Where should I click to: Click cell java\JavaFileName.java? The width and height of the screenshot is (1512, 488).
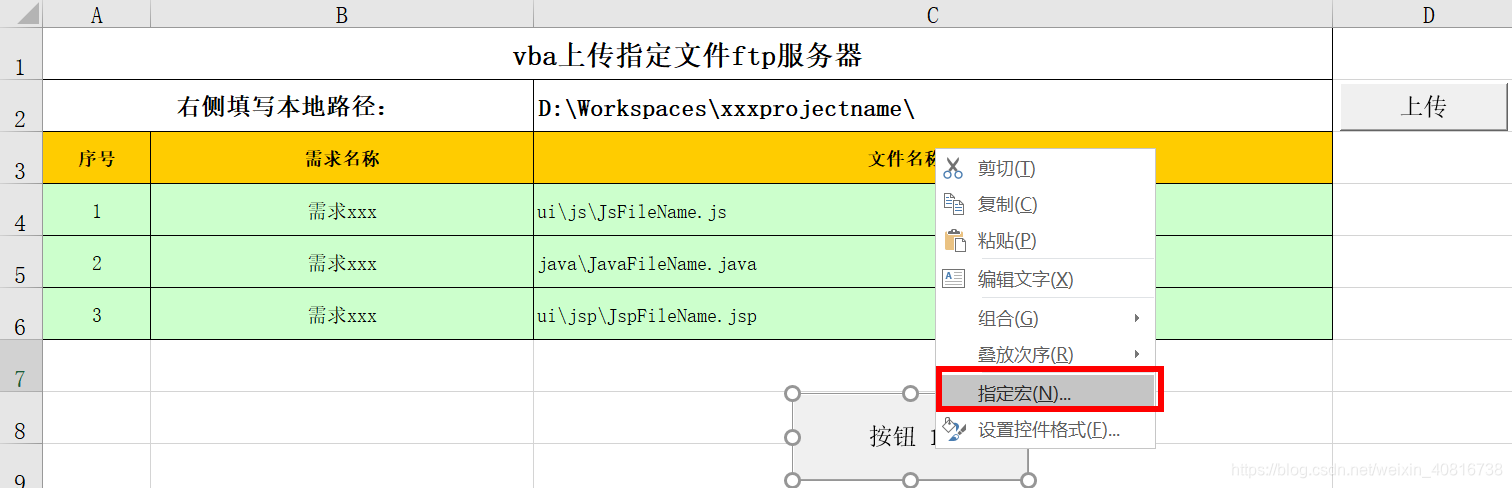933,262
